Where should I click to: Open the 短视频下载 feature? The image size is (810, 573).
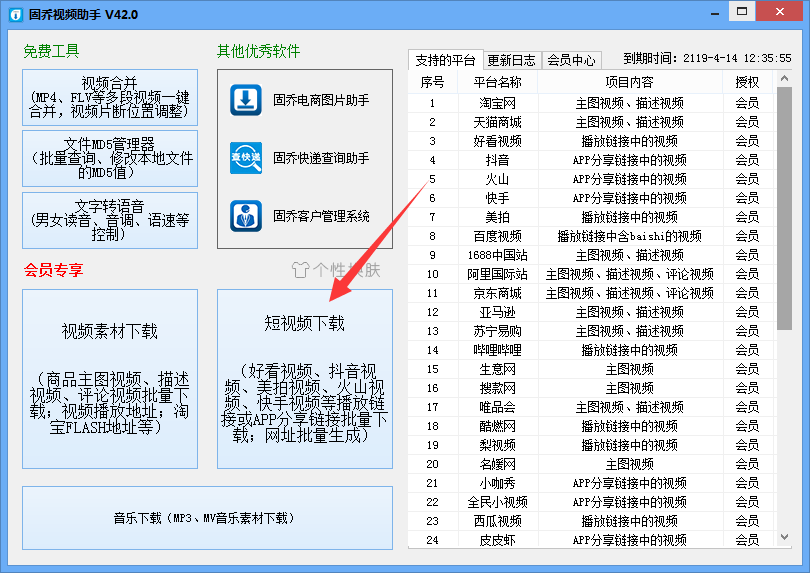point(305,379)
